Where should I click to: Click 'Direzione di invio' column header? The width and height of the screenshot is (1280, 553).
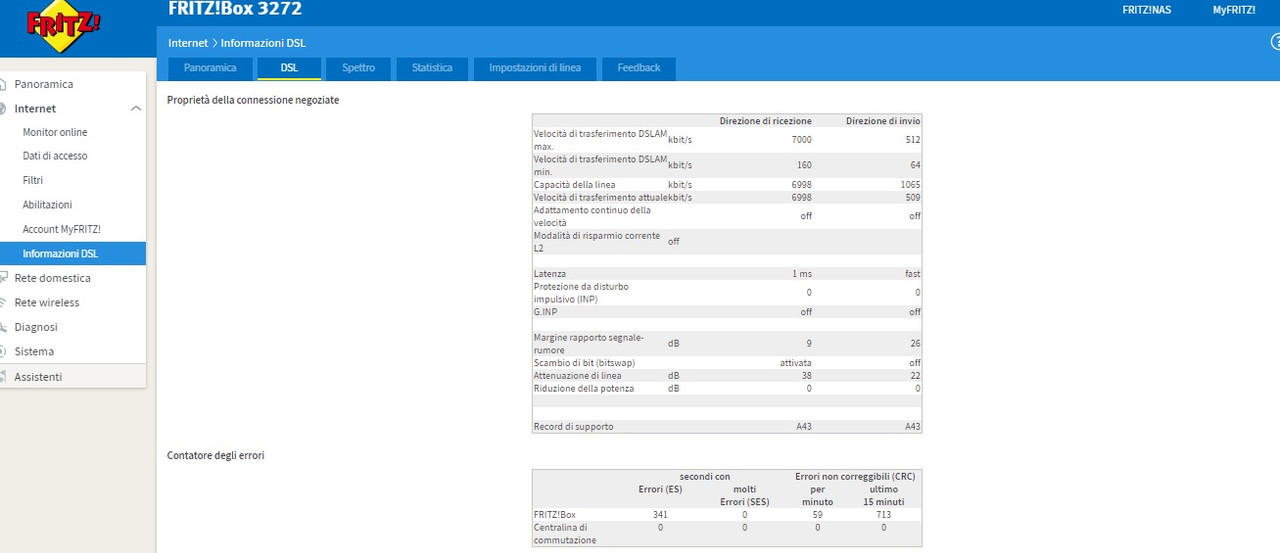[x=883, y=121]
